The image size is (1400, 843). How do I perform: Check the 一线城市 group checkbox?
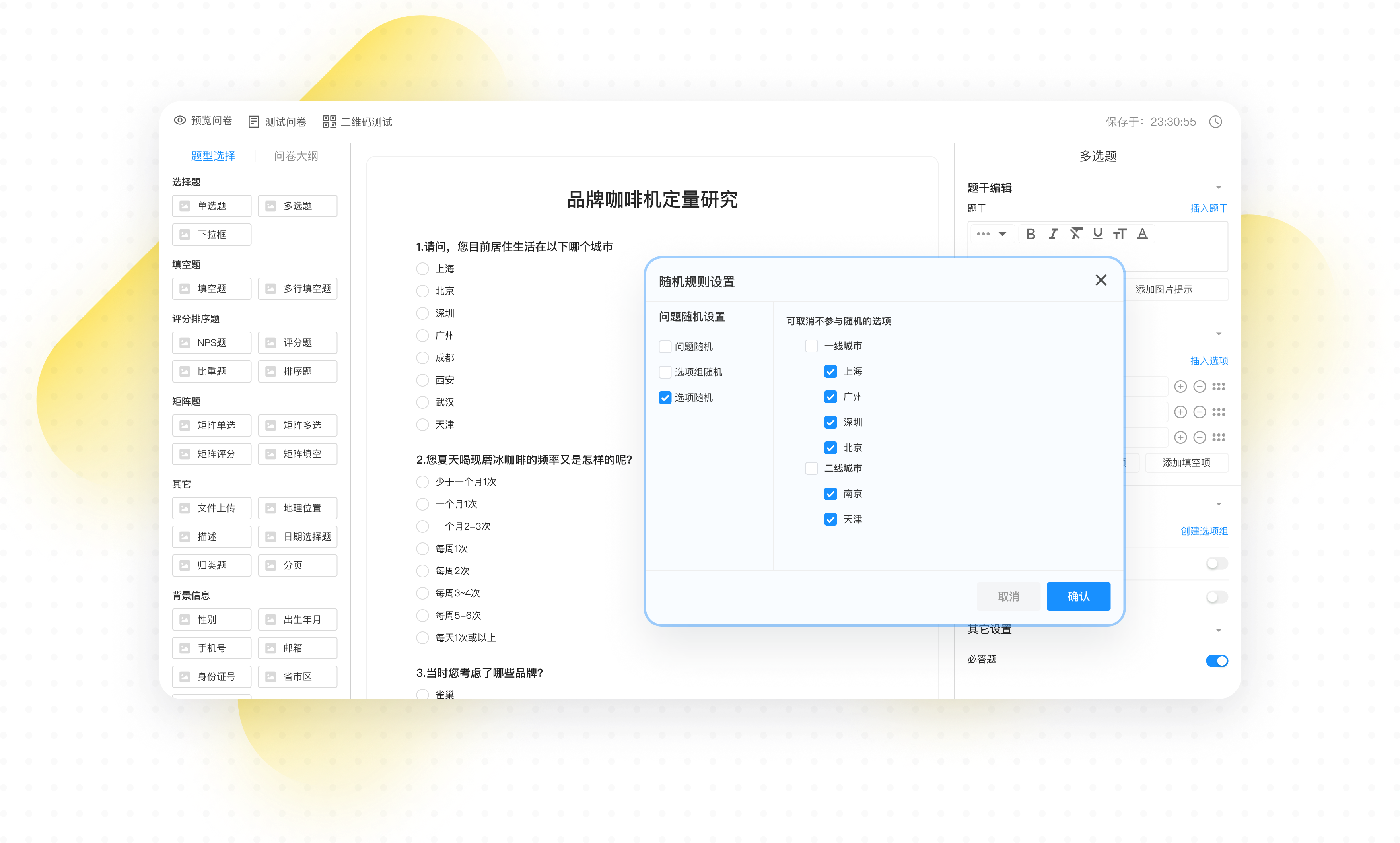[811, 346]
